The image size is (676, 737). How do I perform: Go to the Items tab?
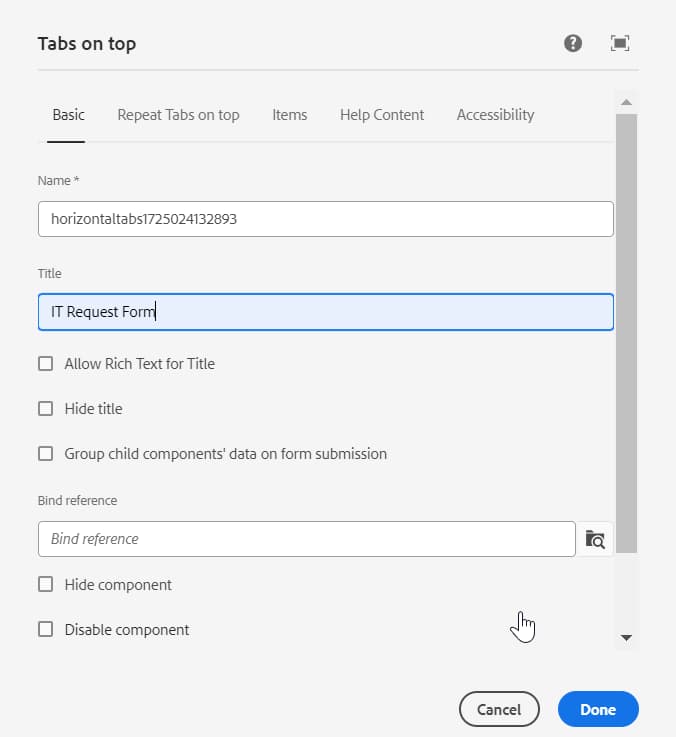click(289, 115)
